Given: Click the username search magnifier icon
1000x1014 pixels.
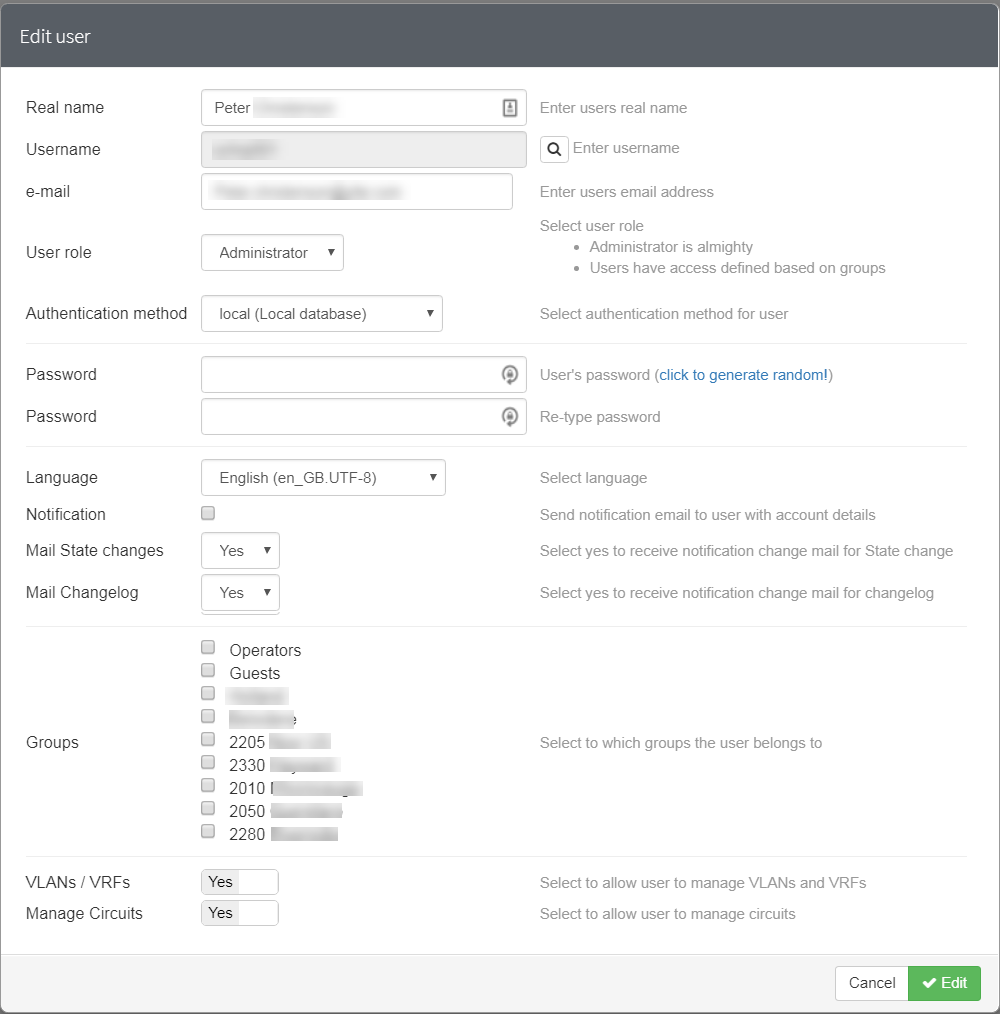Looking at the screenshot, I should pyautogui.click(x=554, y=148).
